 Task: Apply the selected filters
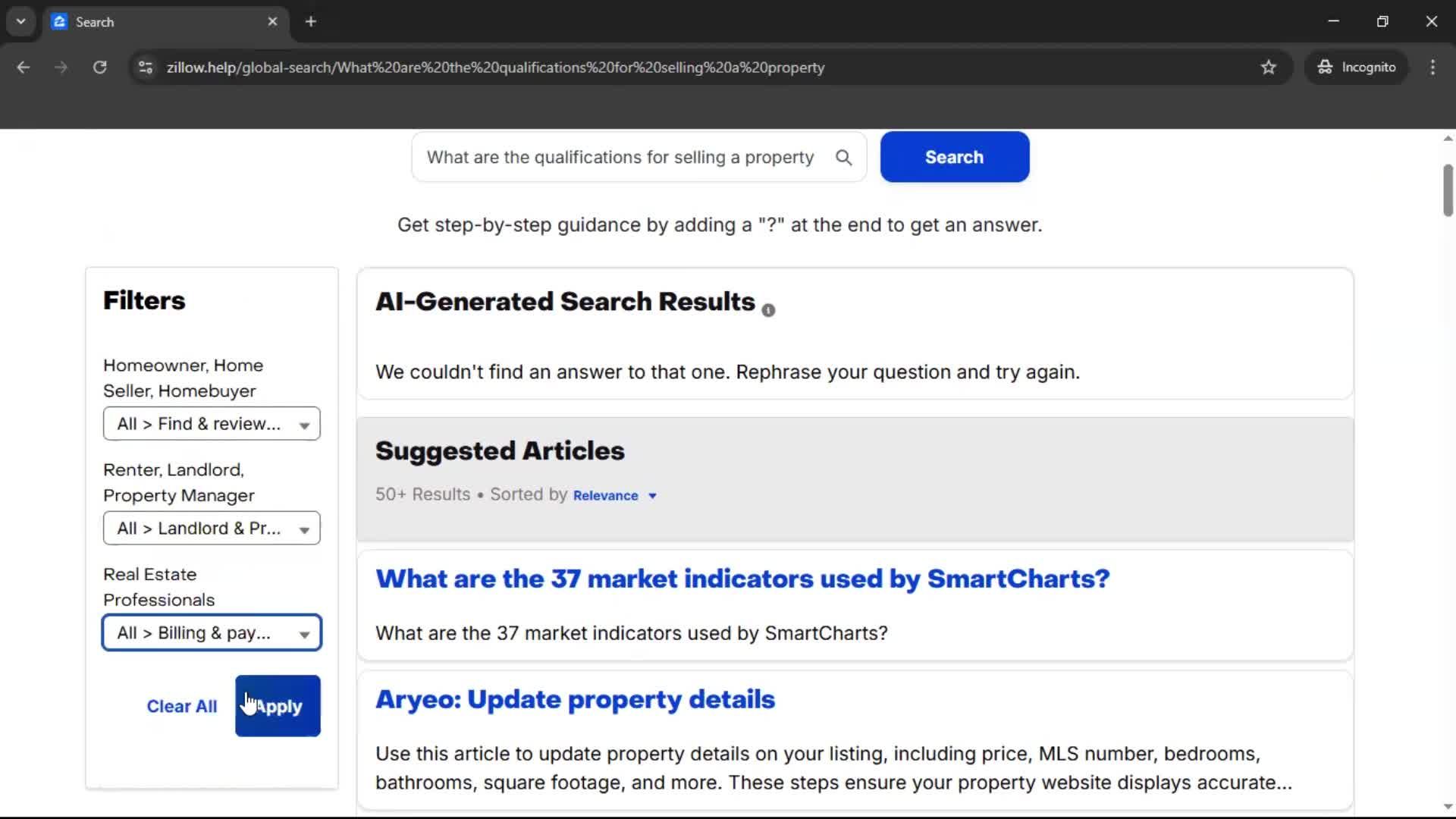277,705
